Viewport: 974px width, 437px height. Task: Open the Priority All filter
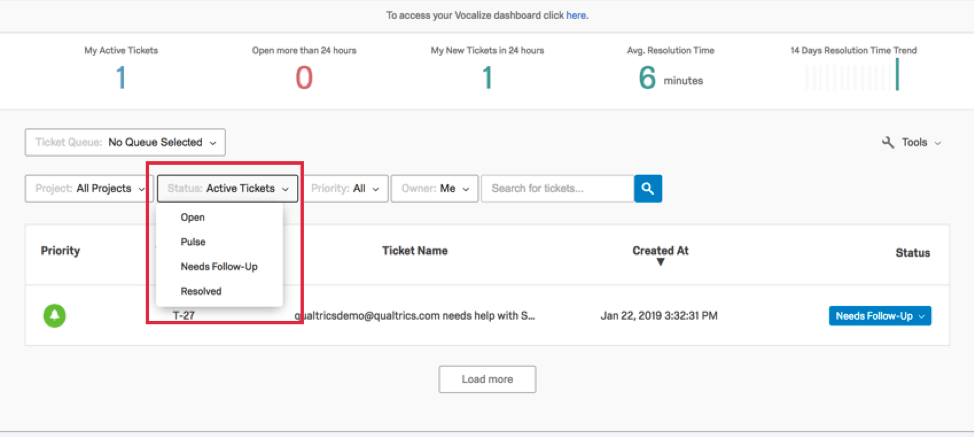(x=344, y=189)
